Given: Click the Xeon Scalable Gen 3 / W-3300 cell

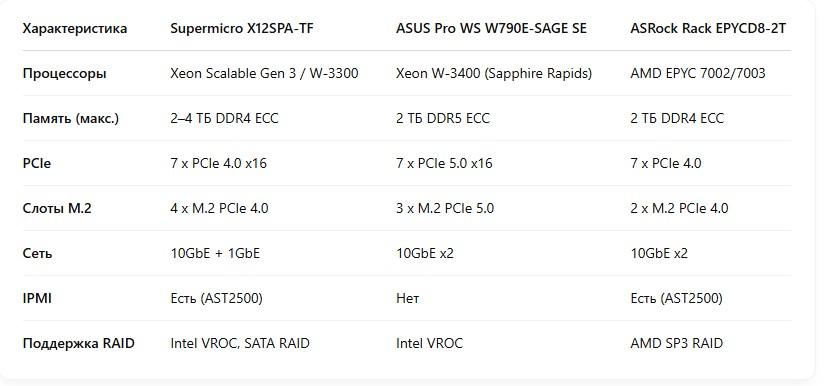Looking at the screenshot, I should 264,73.
